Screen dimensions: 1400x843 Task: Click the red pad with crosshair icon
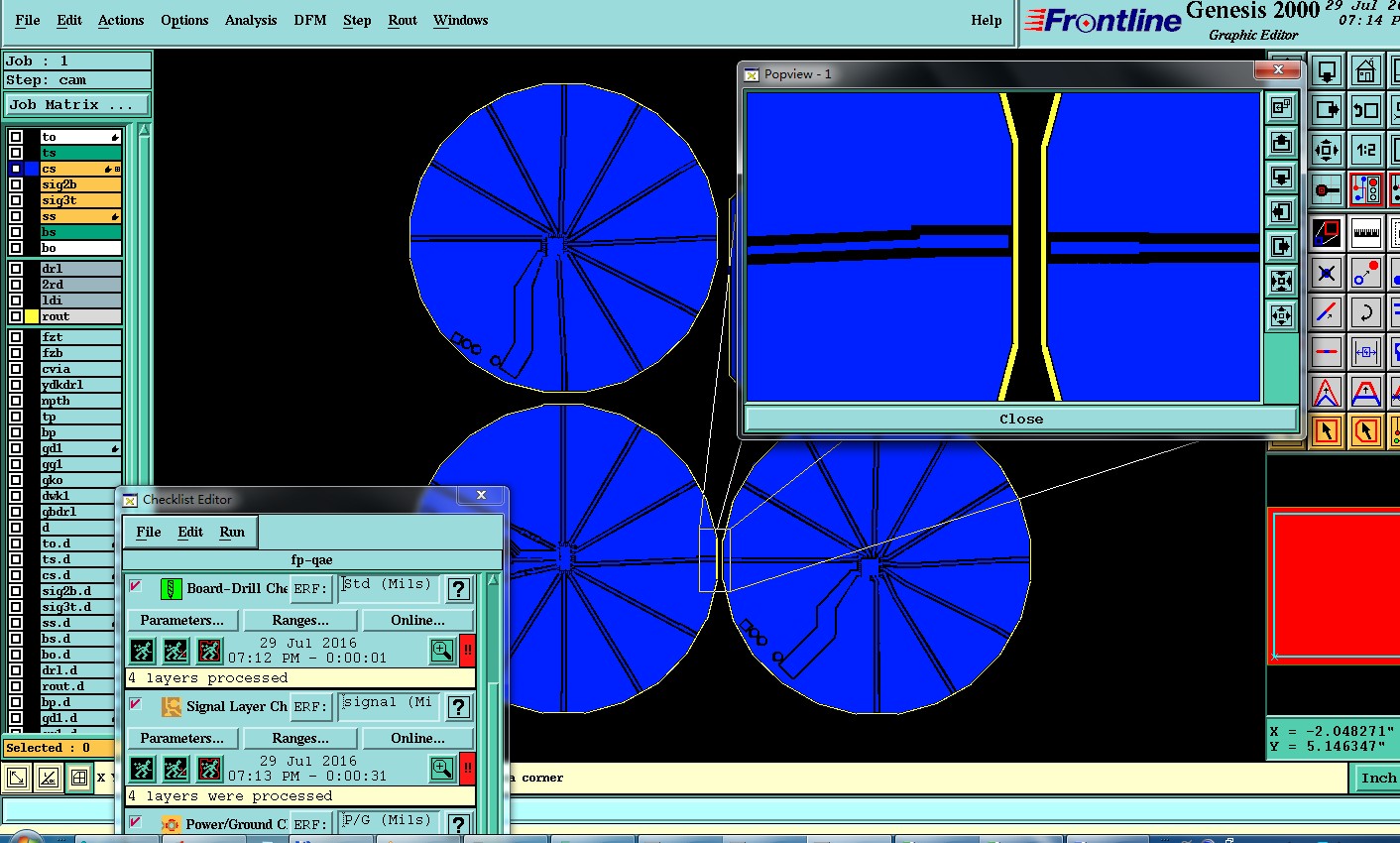click(1327, 189)
